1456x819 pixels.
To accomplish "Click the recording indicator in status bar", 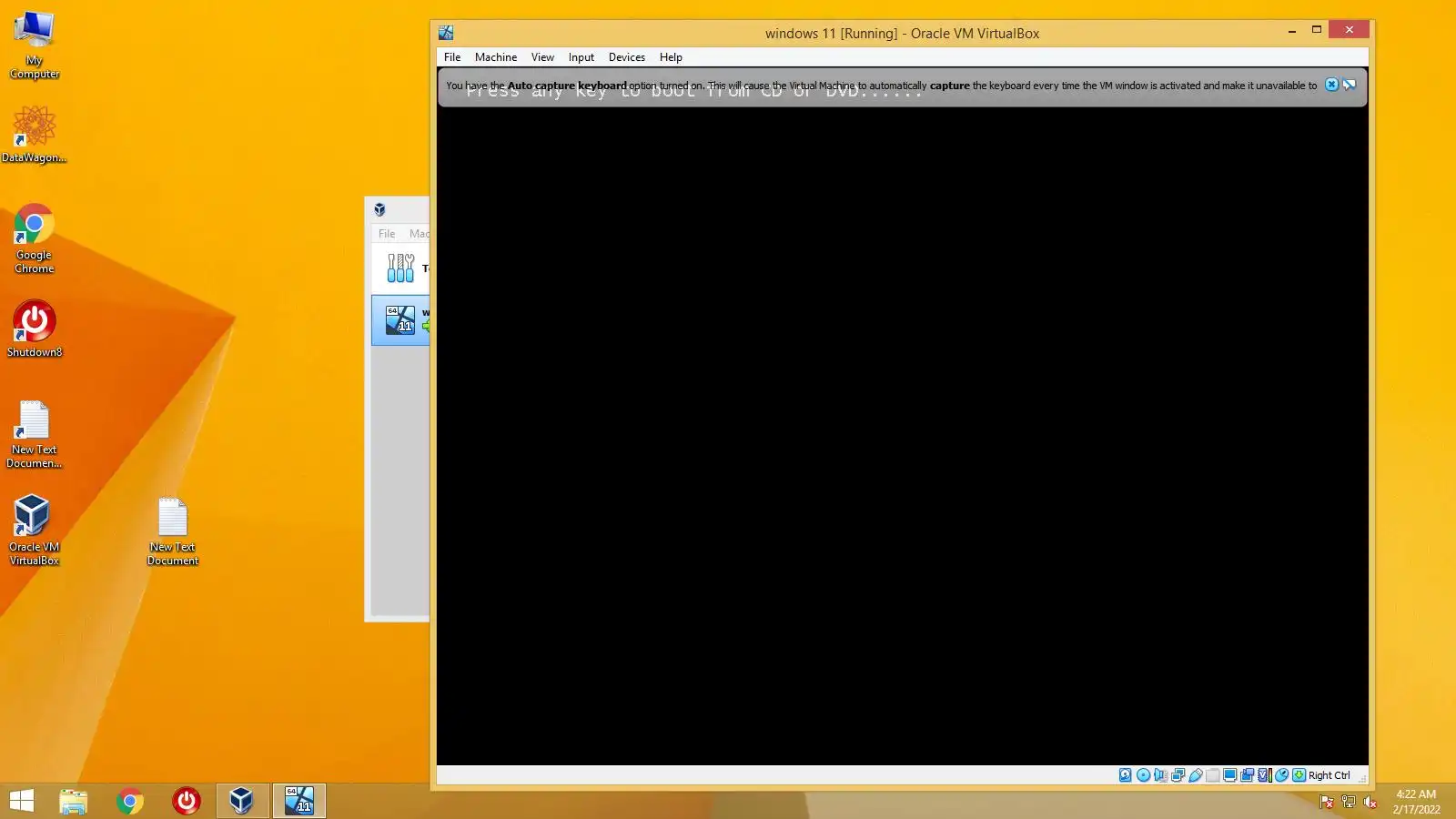I will [1247, 775].
